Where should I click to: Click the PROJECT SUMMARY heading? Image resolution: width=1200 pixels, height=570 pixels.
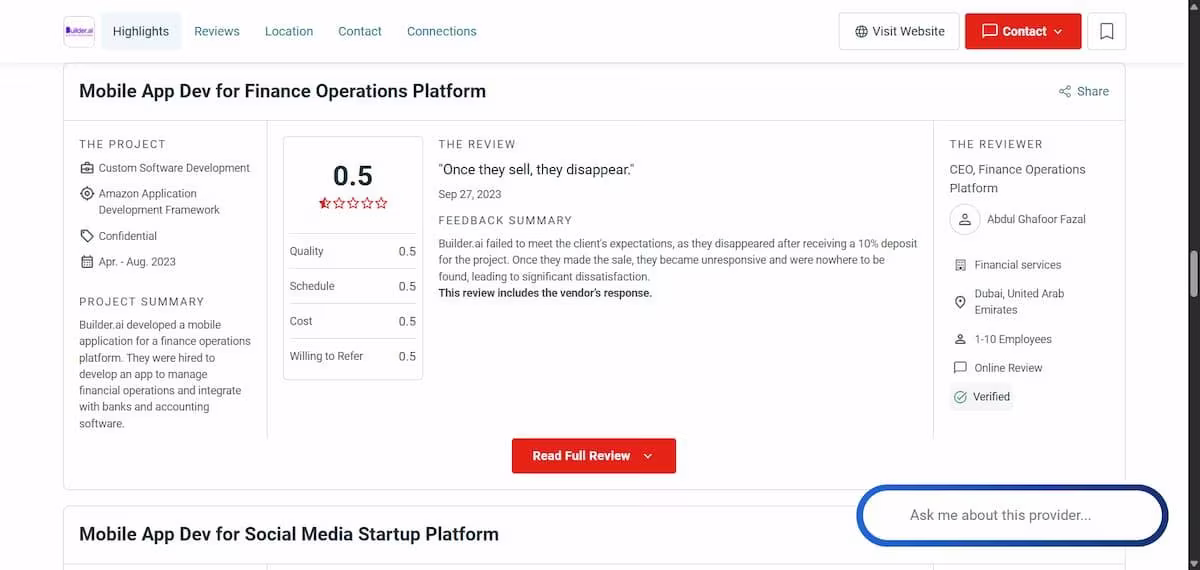(x=141, y=301)
